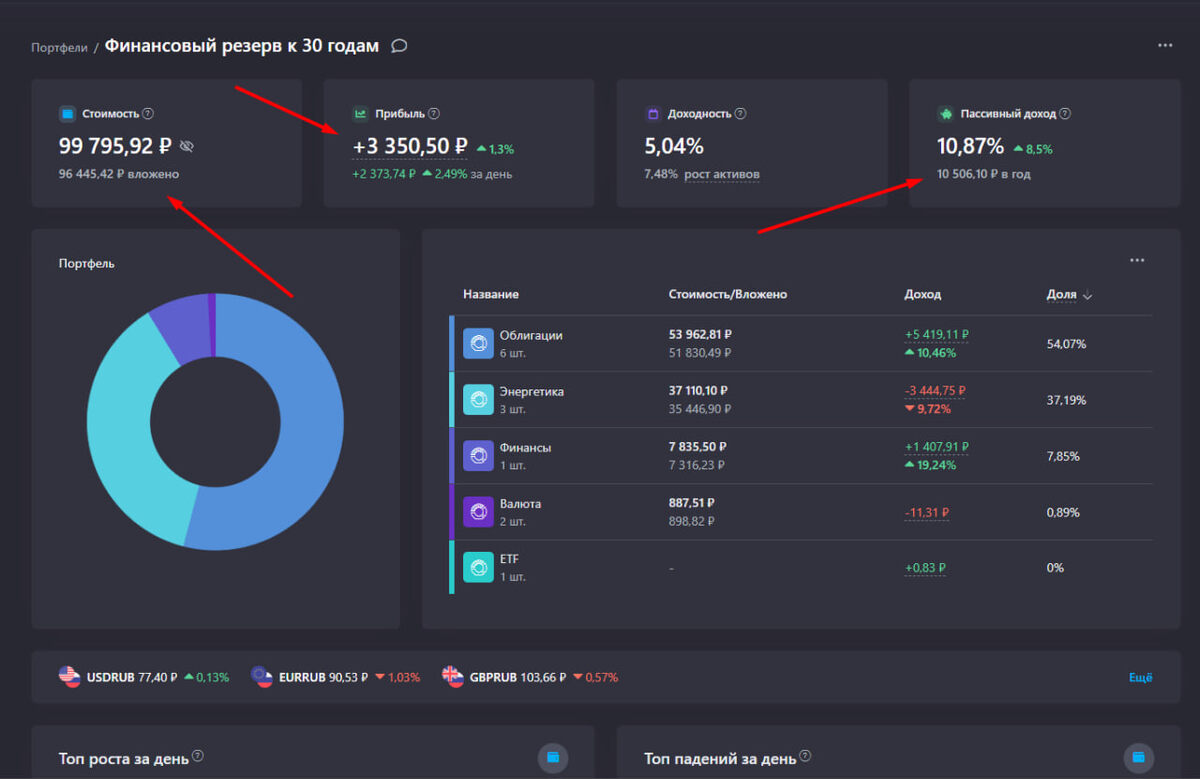Open the top-right ellipsis menu
This screenshot has width=1200, height=779.
pos(1165,44)
